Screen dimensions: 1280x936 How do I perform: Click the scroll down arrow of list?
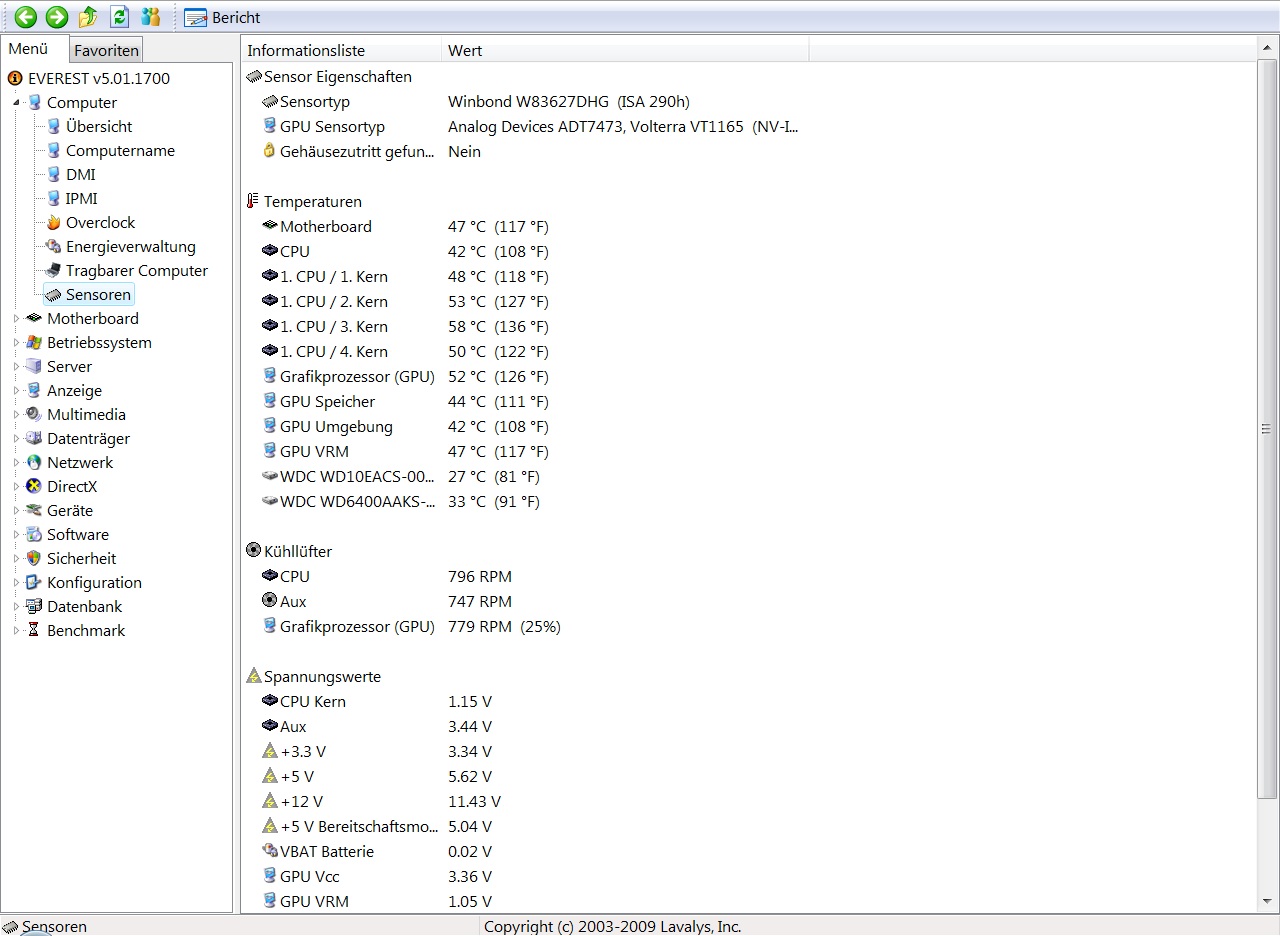pos(1267,902)
